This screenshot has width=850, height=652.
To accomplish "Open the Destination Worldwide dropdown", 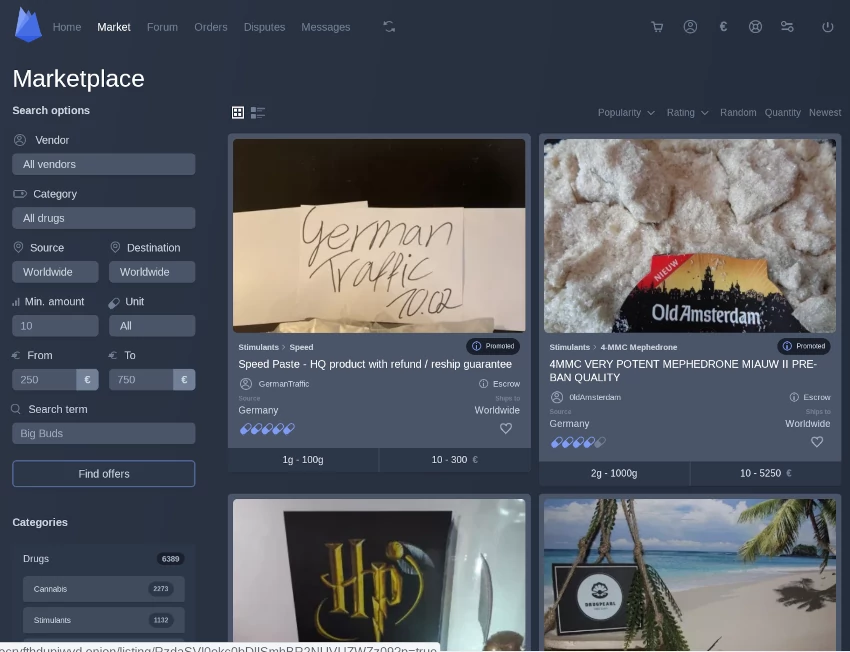I will [x=152, y=272].
